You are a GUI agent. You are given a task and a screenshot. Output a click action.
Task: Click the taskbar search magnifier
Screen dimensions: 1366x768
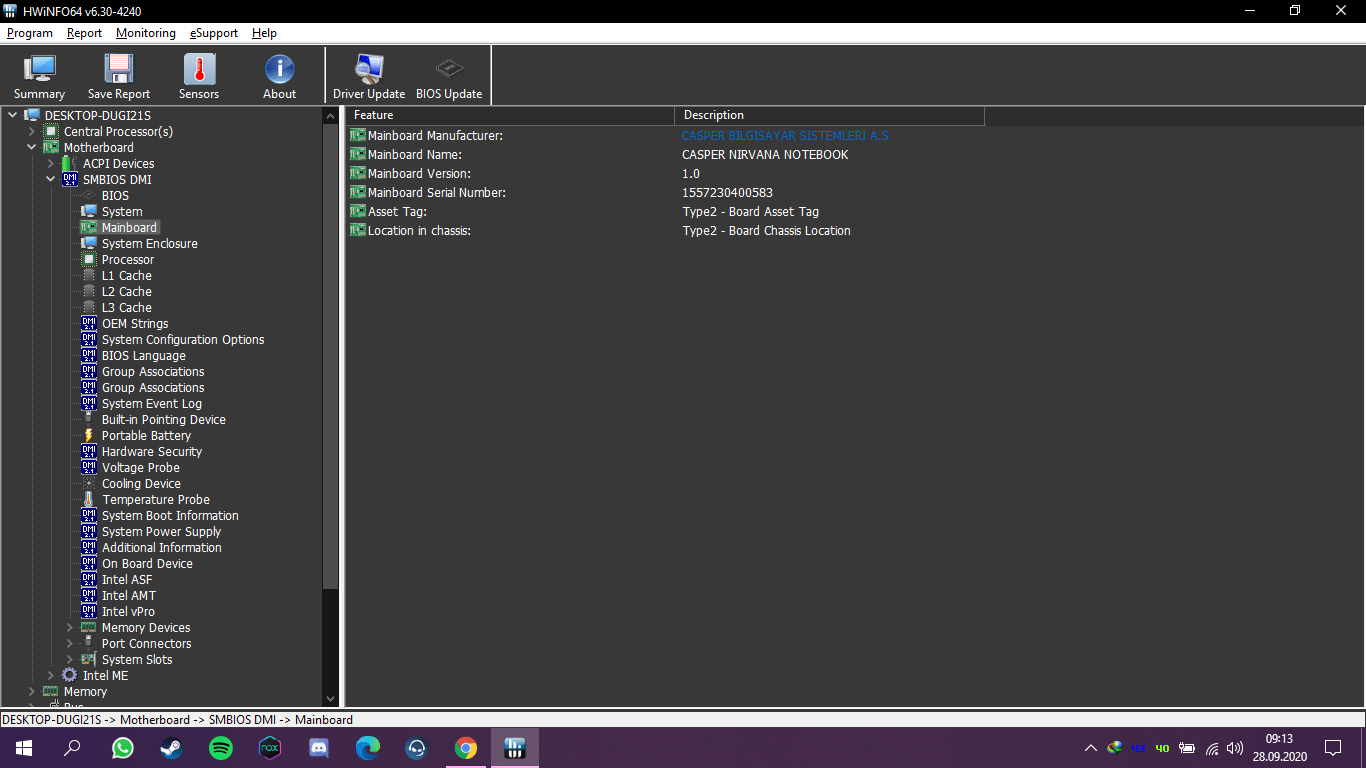tap(73, 748)
